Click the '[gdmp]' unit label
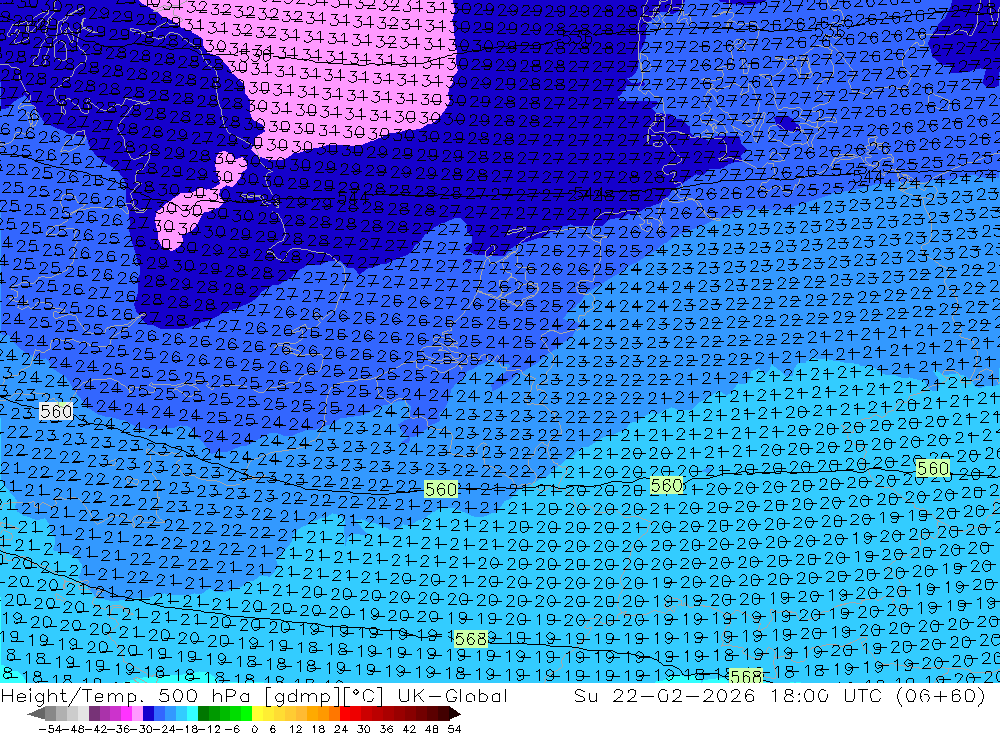The height and width of the screenshot is (733, 1000). point(302,696)
